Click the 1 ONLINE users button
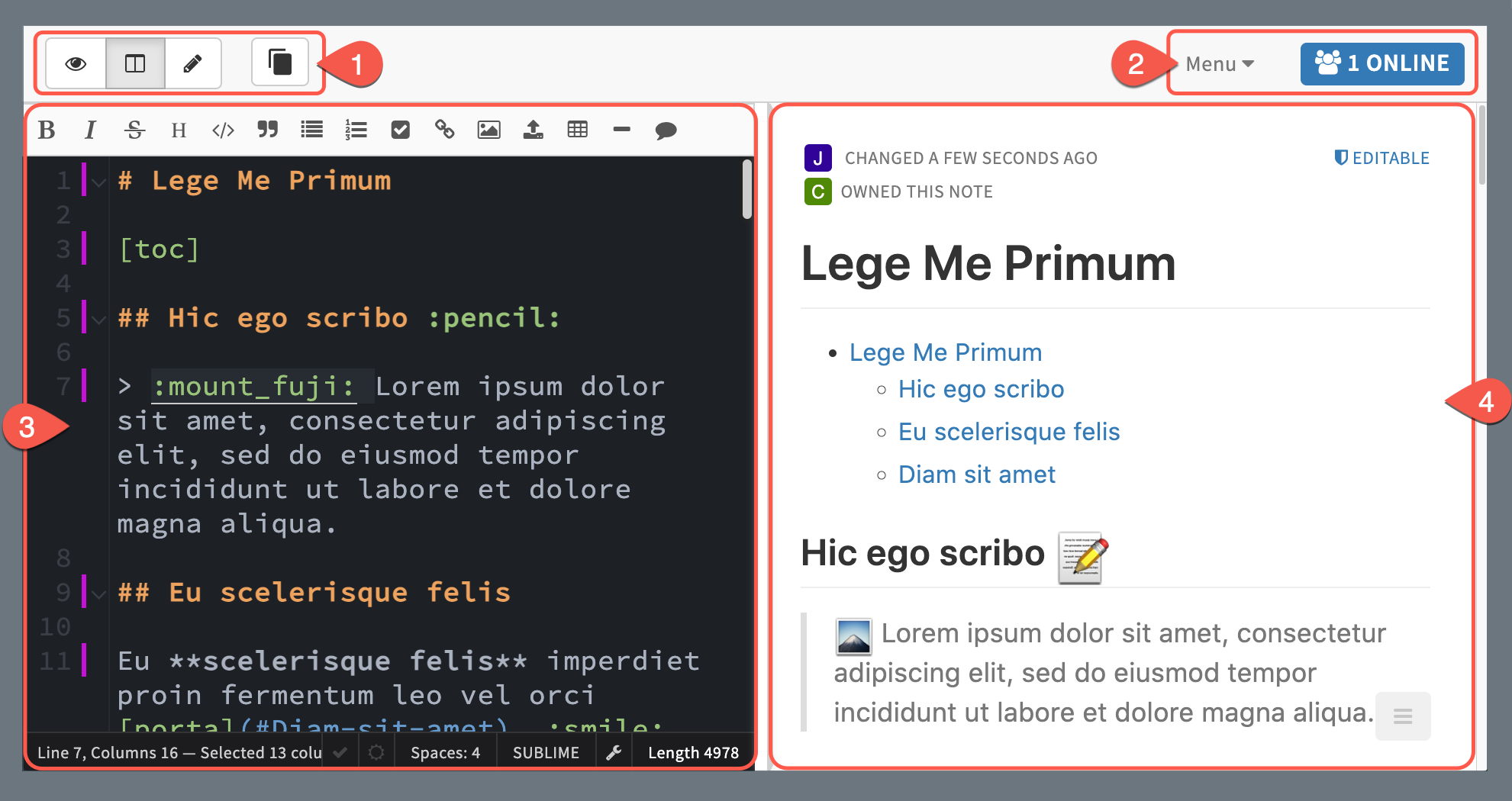This screenshot has width=1512, height=801. pyautogui.click(x=1382, y=63)
